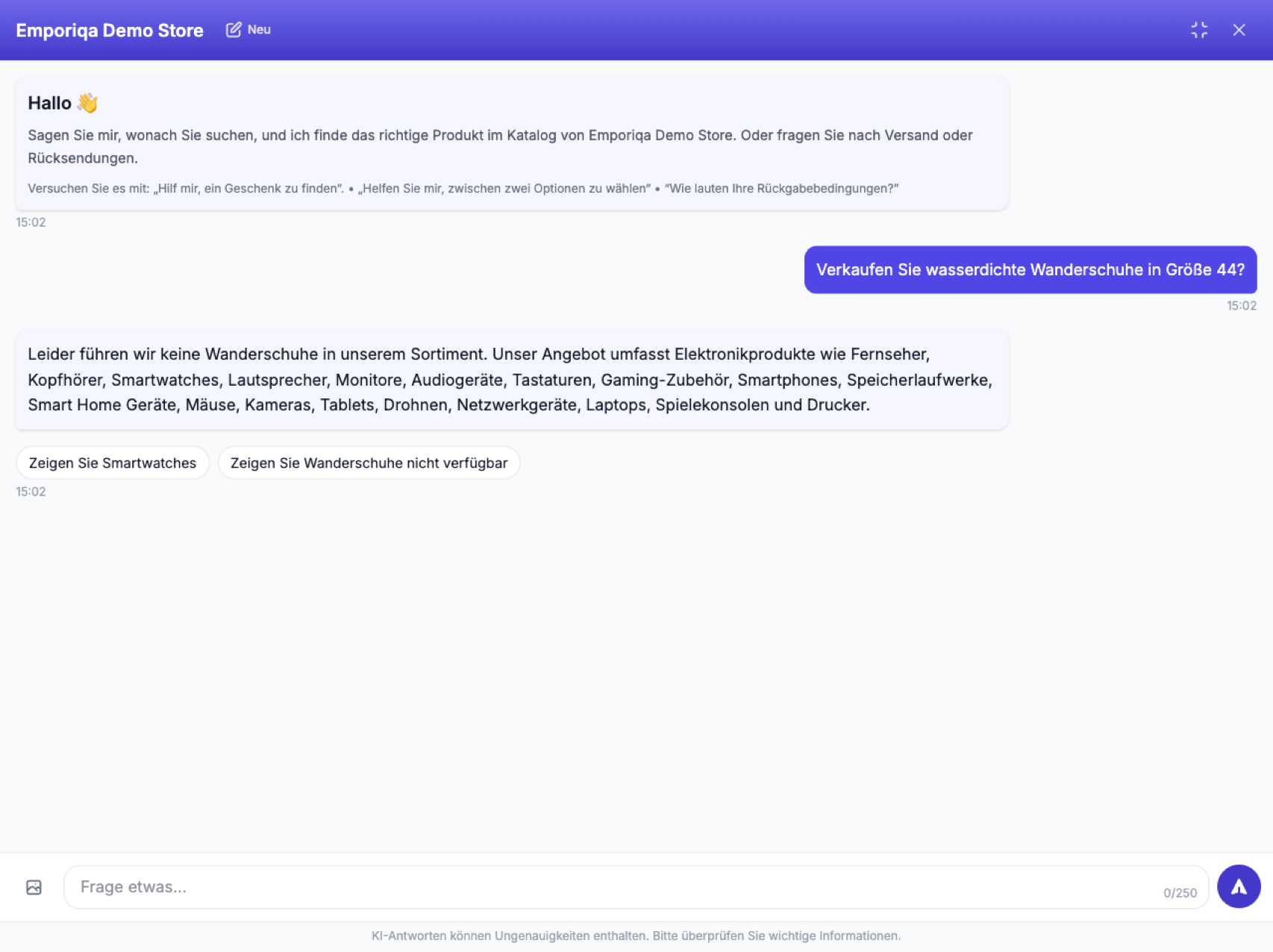The width and height of the screenshot is (1273, 952).
Task: Click the purple send message button
Action: [x=1239, y=886]
